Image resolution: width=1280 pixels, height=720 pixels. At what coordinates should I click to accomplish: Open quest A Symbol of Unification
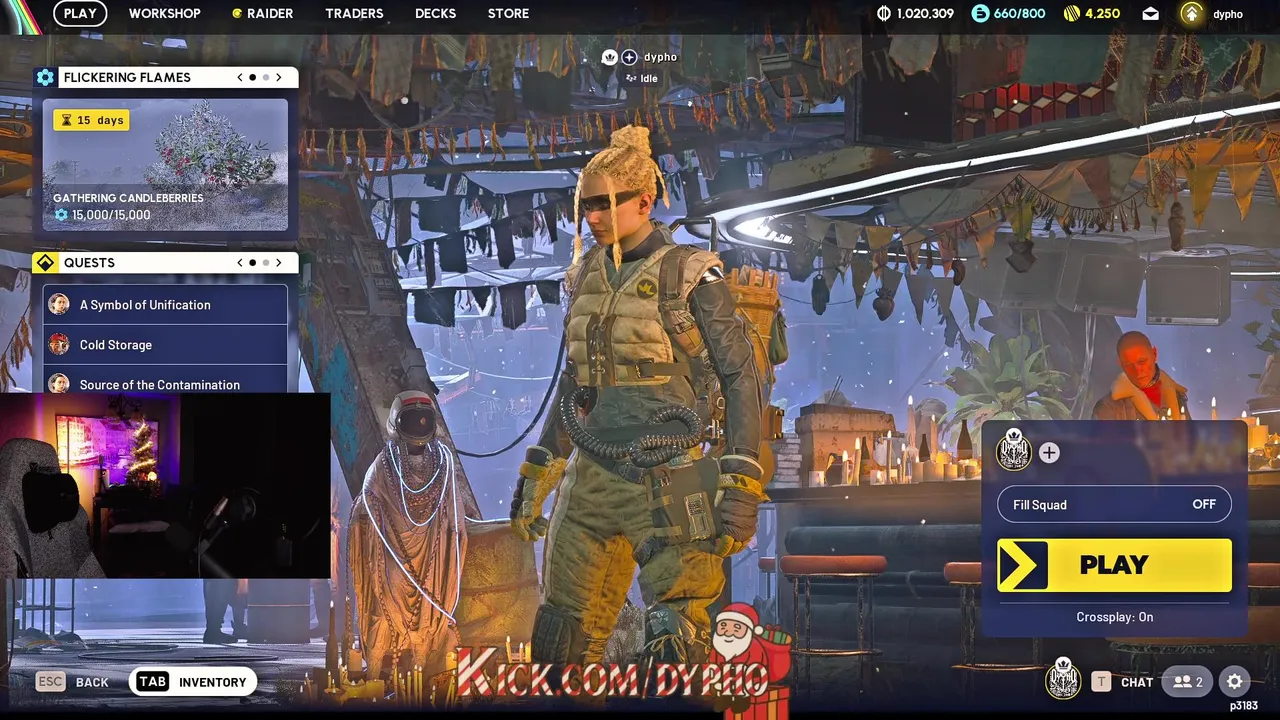tap(165, 304)
